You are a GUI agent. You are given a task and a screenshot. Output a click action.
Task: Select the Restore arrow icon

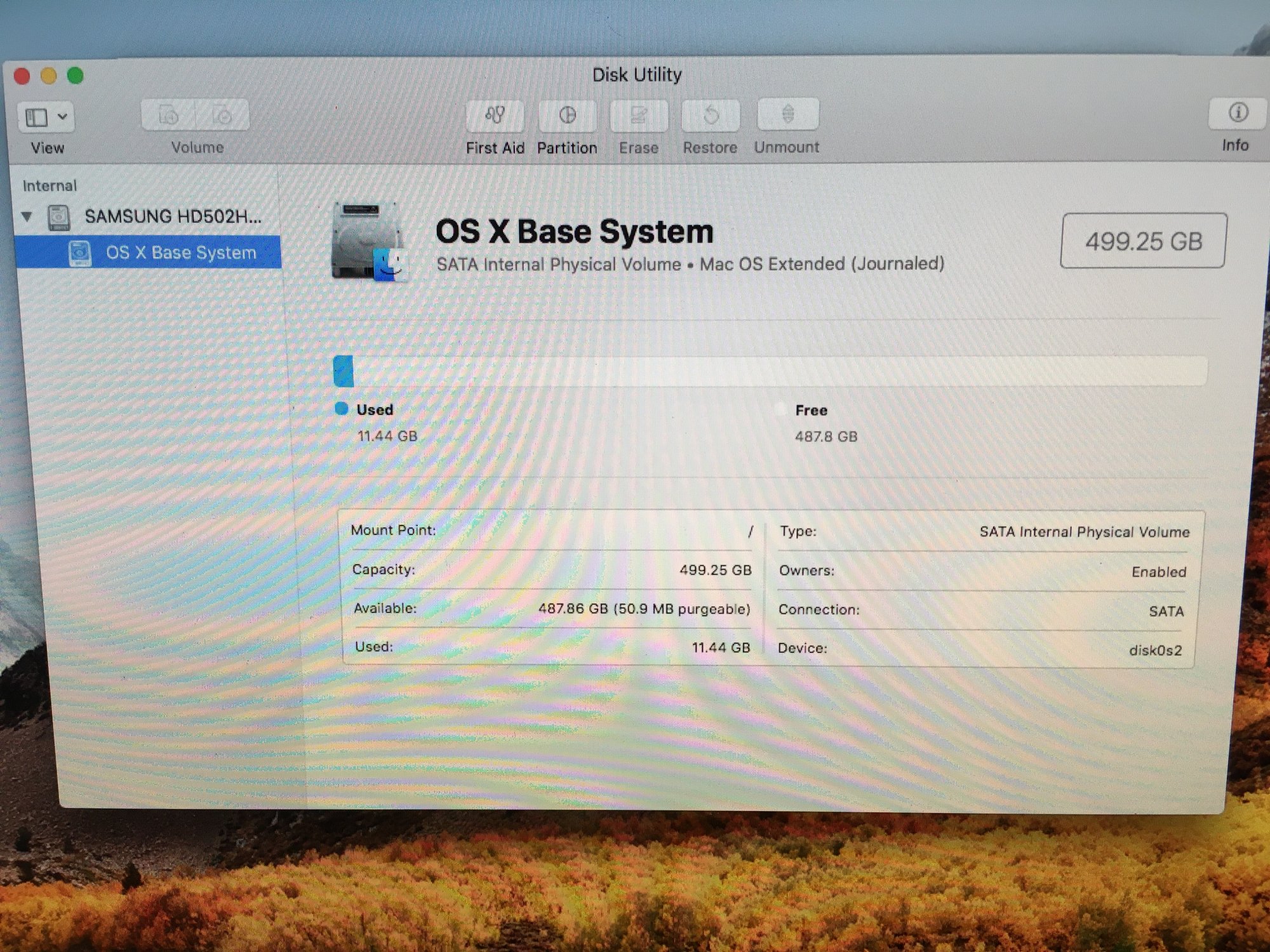(711, 116)
